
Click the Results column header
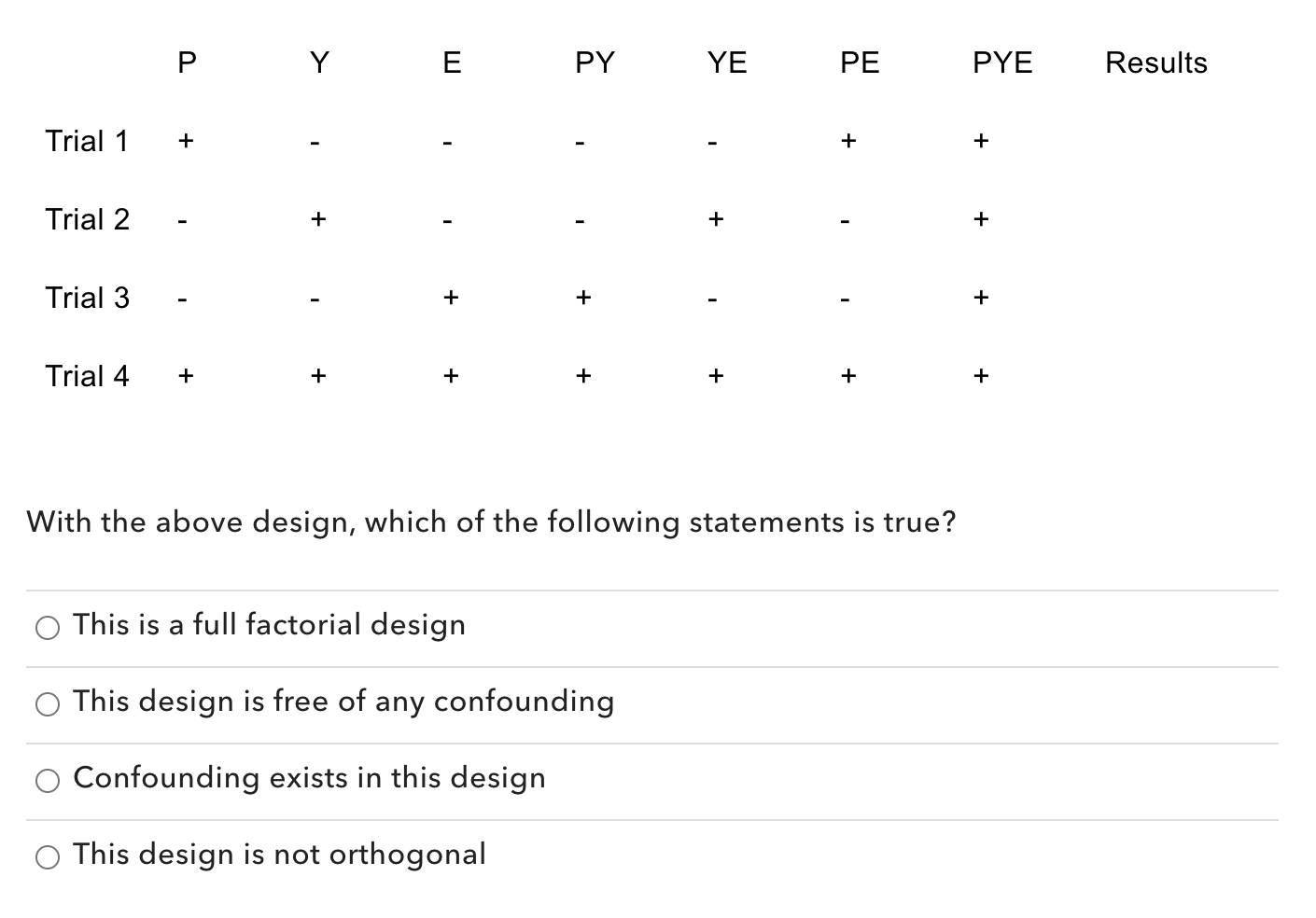(x=1156, y=62)
